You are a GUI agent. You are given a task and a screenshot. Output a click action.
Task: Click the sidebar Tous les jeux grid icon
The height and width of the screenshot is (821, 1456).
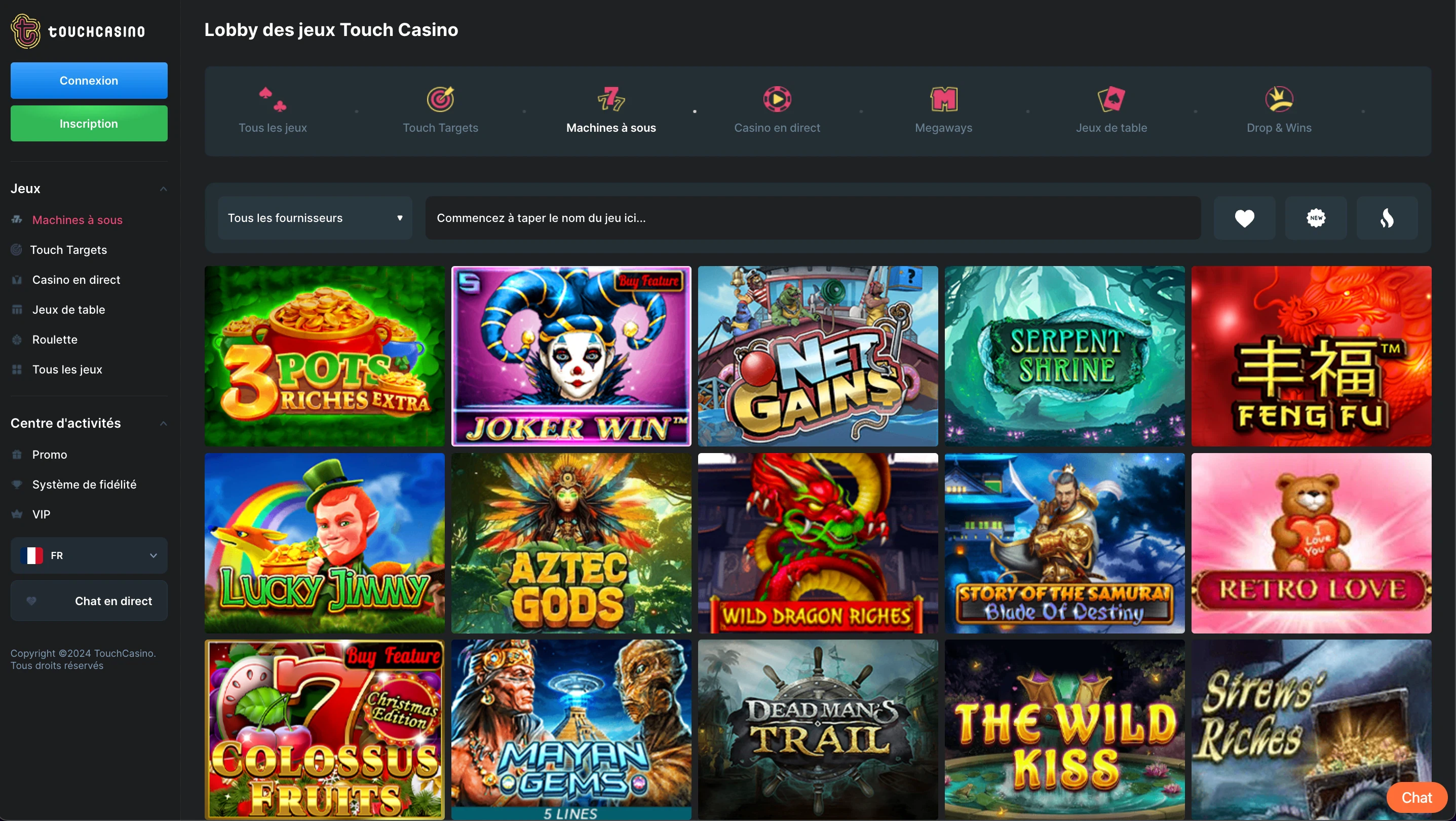click(x=17, y=369)
